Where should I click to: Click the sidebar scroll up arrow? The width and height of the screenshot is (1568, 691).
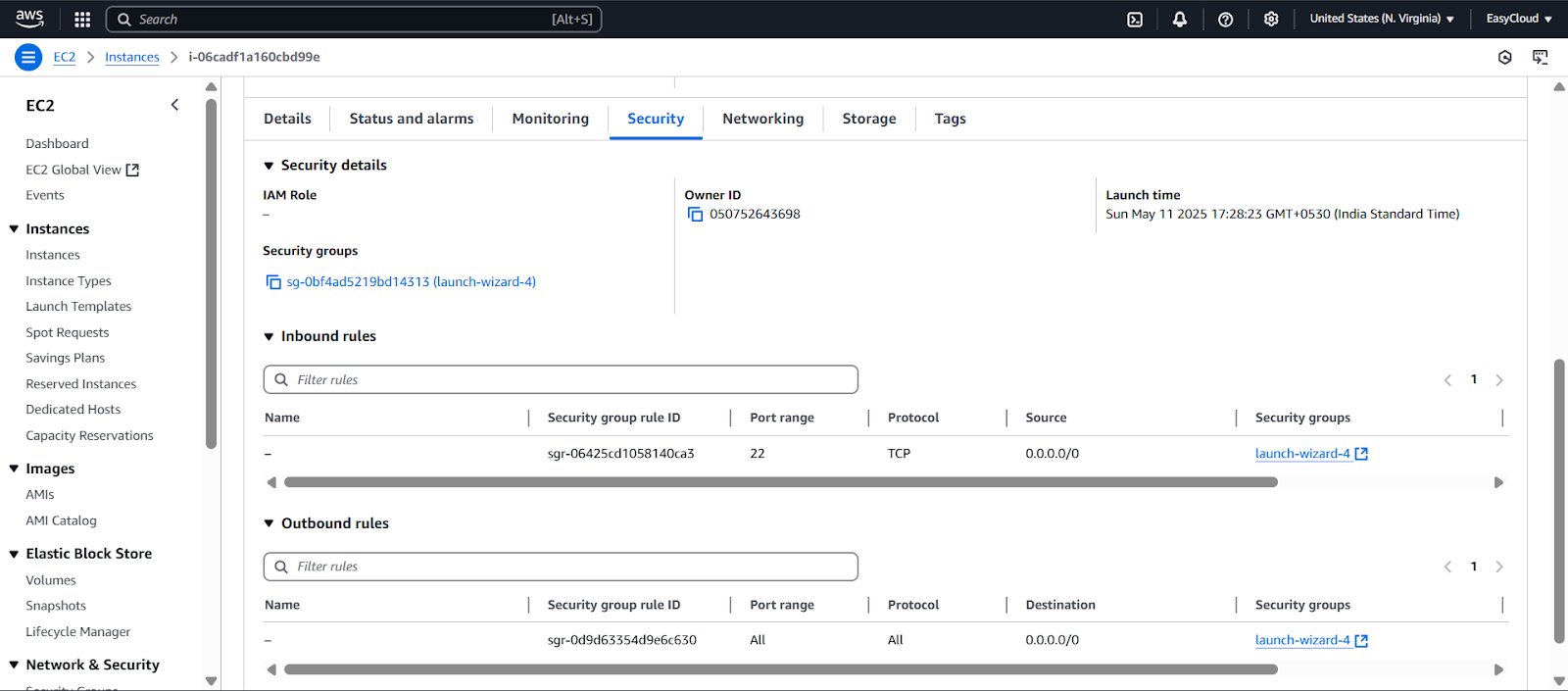(211, 87)
